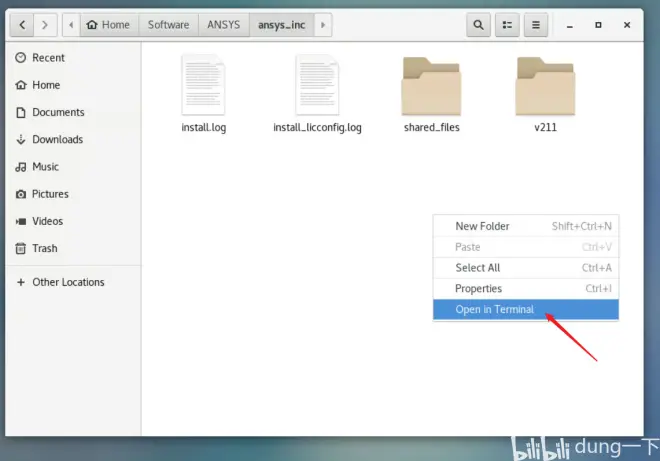Click the search magnifier icon
This screenshot has width=660, height=461.
click(x=478, y=25)
